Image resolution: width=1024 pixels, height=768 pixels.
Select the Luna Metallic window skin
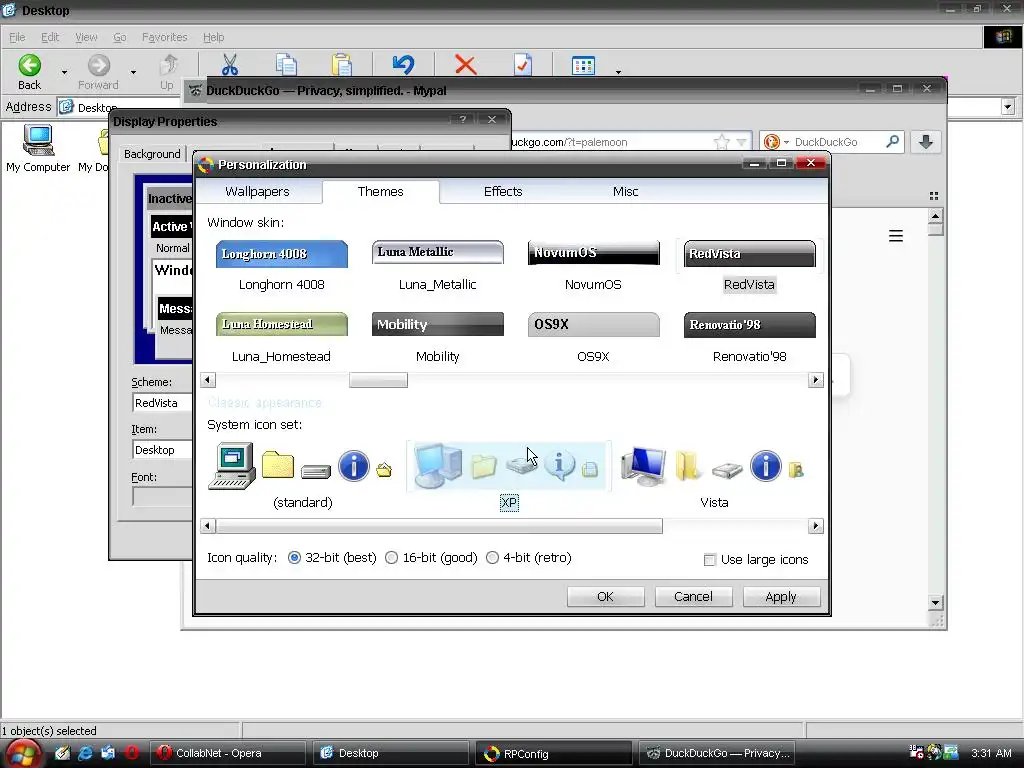coord(438,252)
